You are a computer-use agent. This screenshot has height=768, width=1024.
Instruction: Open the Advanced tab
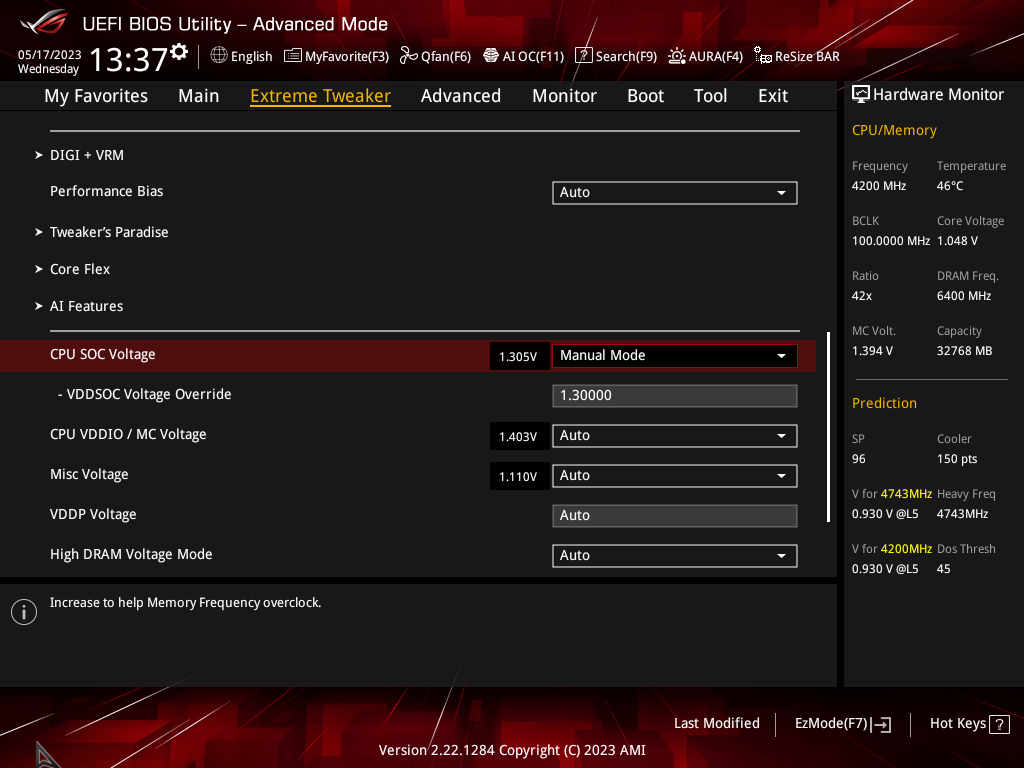[461, 96]
